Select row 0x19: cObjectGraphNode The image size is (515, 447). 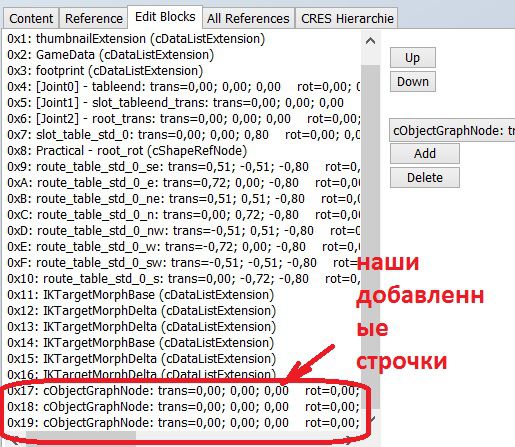tap(182, 423)
